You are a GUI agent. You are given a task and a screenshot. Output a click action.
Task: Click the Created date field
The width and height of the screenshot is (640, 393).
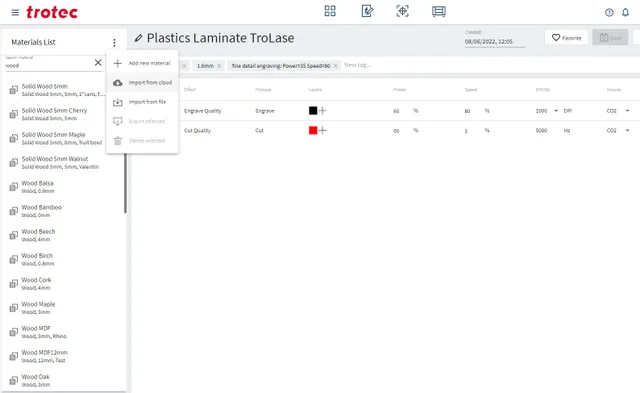pyautogui.click(x=494, y=42)
